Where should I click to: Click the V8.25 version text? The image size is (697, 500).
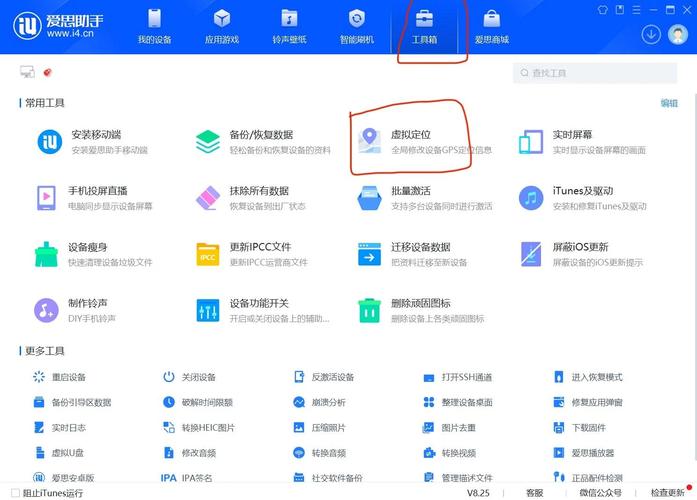point(478,492)
